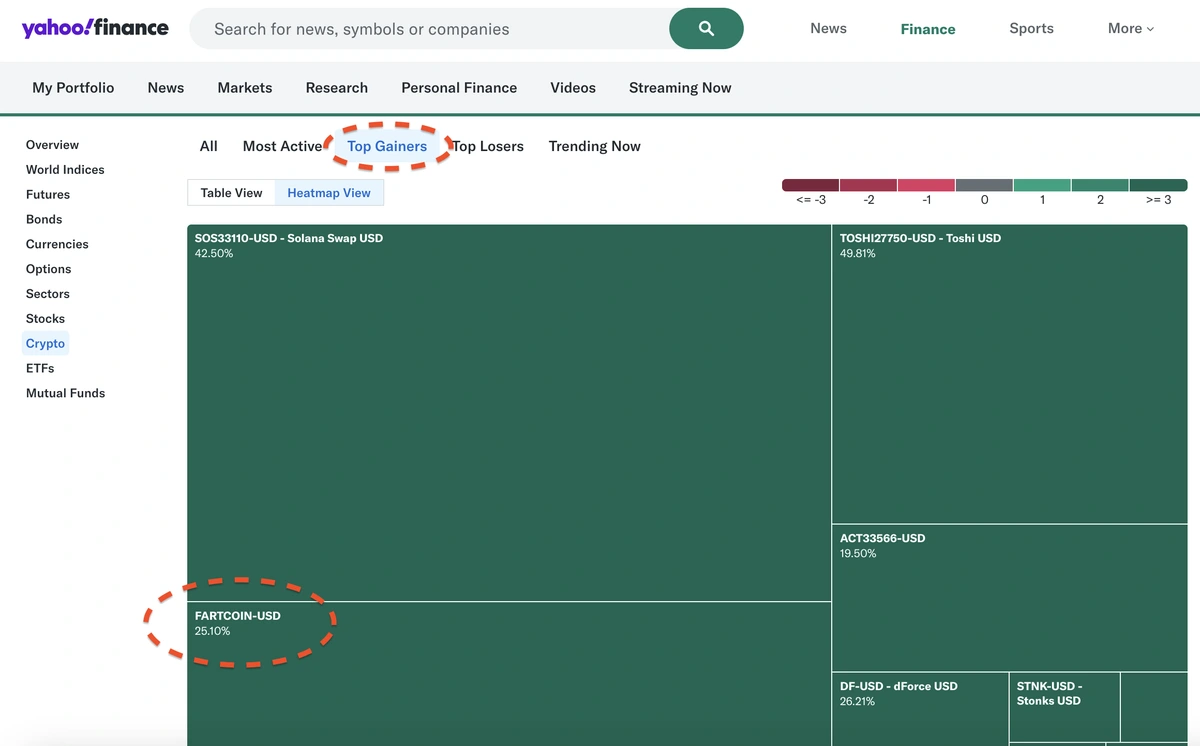Click the gray zero legend swatch
1200x746 pixels.
[x=984, y=185]
